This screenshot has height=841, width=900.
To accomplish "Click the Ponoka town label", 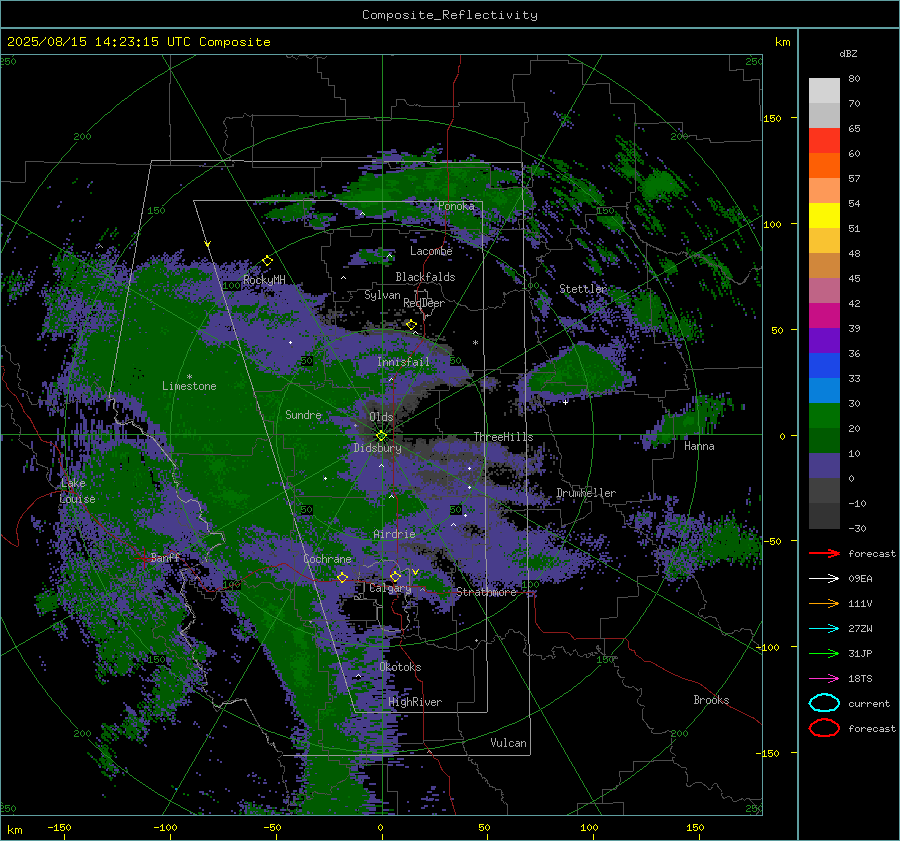I will click(x=456, y=206).
